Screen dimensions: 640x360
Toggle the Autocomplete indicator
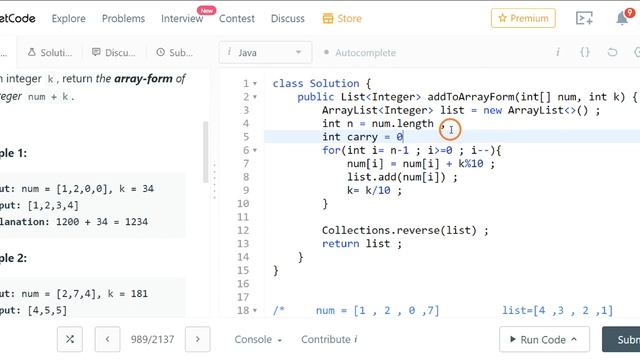tap(360, 53)
